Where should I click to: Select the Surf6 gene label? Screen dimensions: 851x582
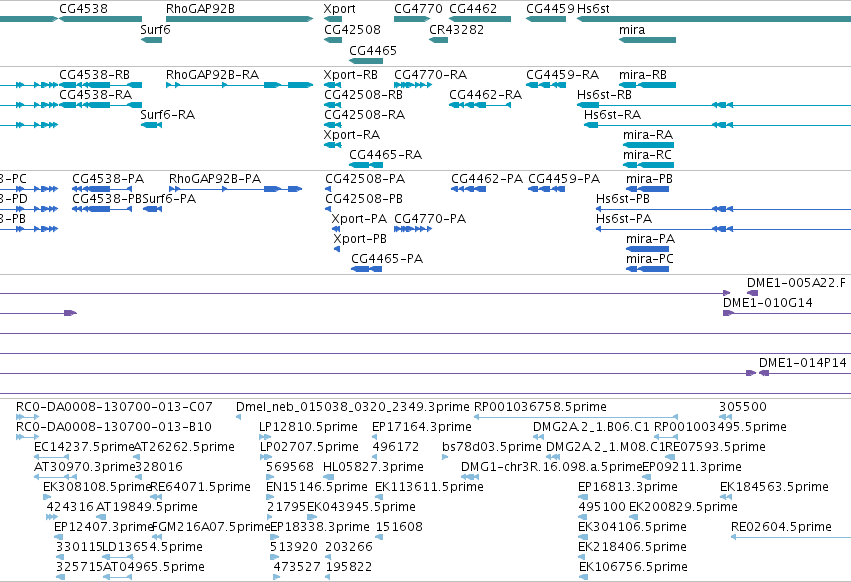pyautogui.click(x=155, y=29)
